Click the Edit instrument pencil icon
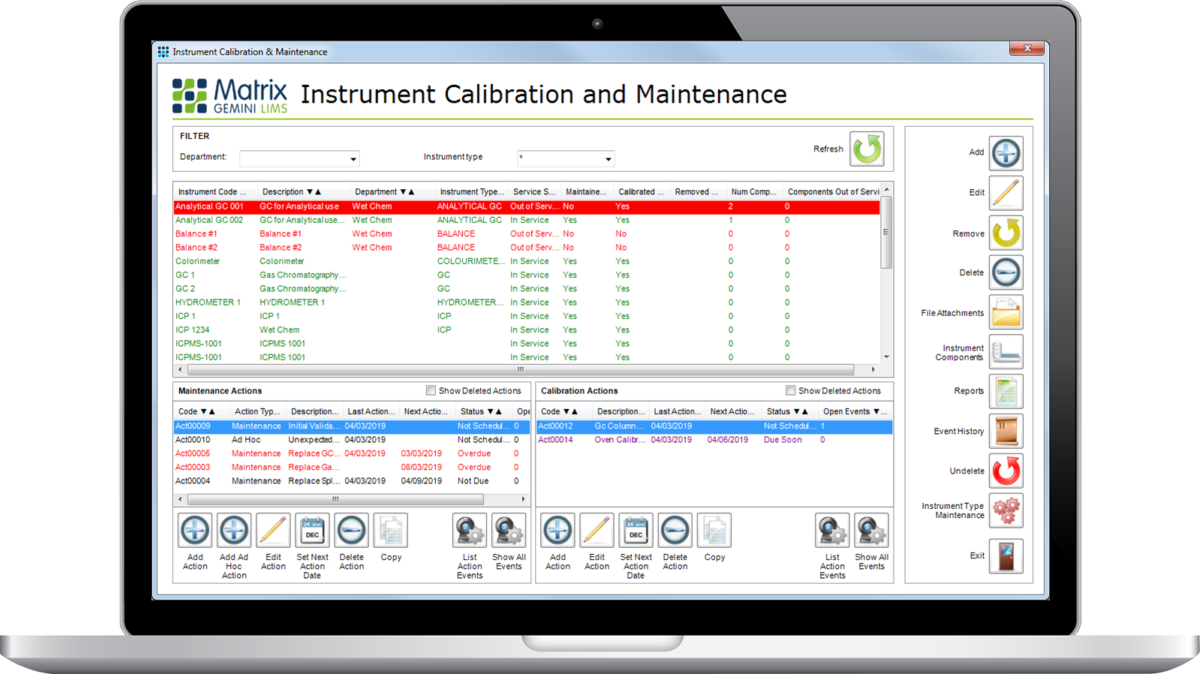Image resolution: width=1200 pixels, height=674 pixels. [x=1006, y=193]
